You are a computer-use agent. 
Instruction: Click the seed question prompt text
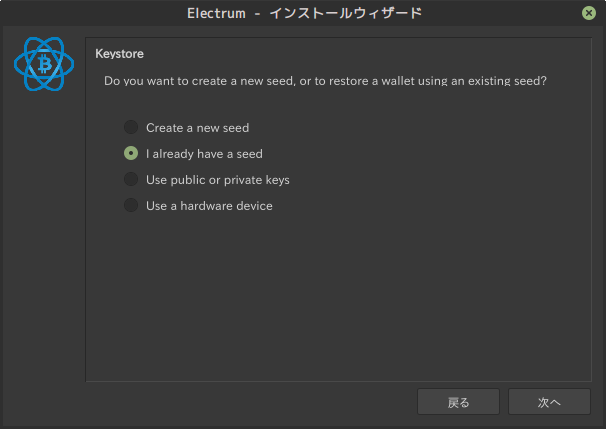(325, 79)
